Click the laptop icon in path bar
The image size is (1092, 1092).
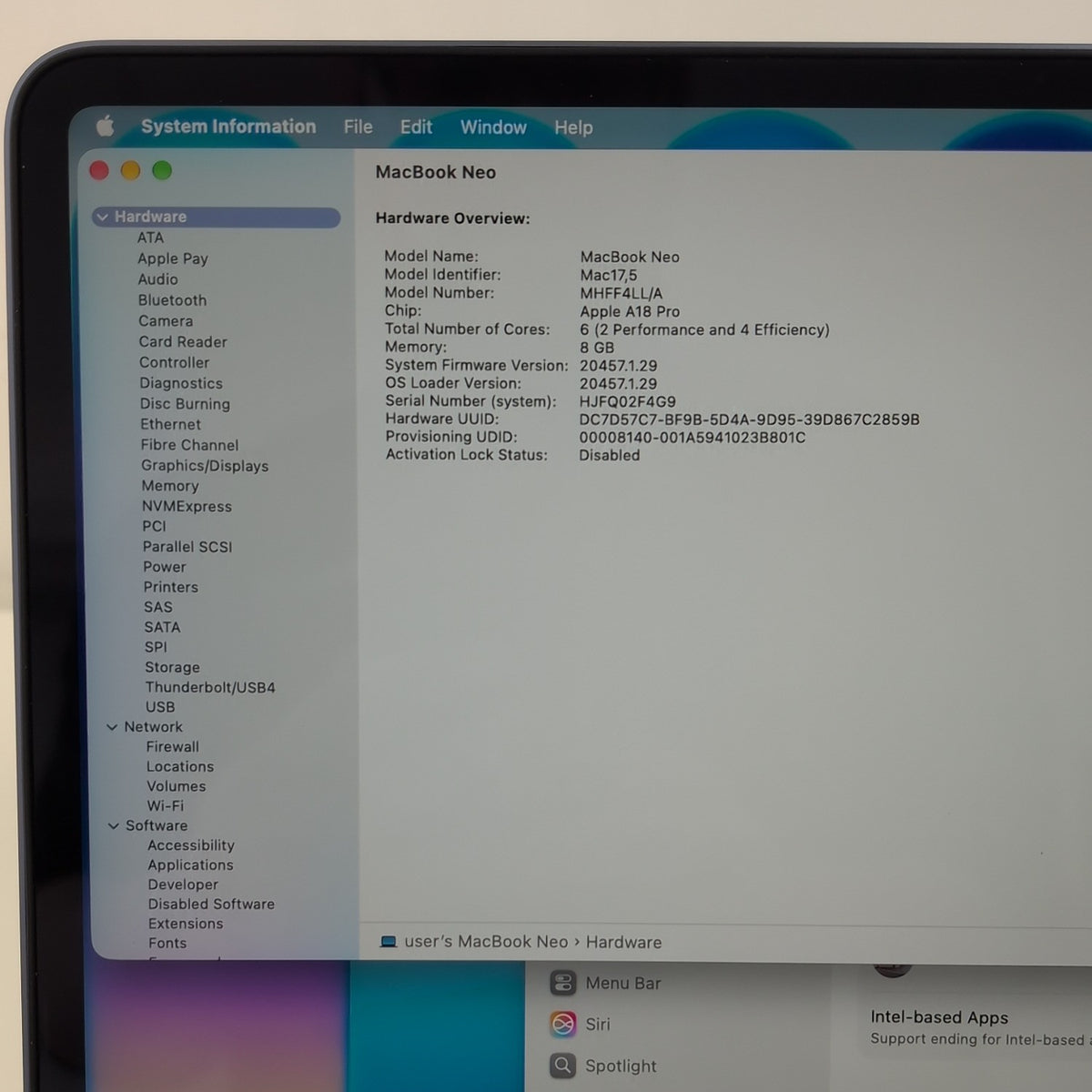pos(389,942)
